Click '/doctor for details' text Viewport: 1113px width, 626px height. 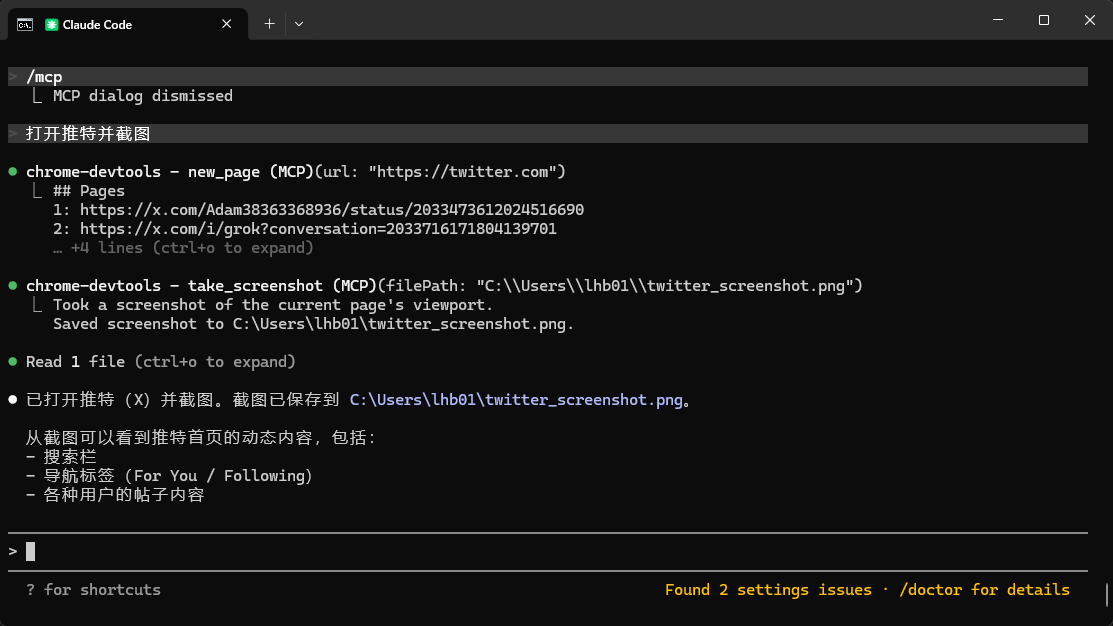[x=984, y=590]
